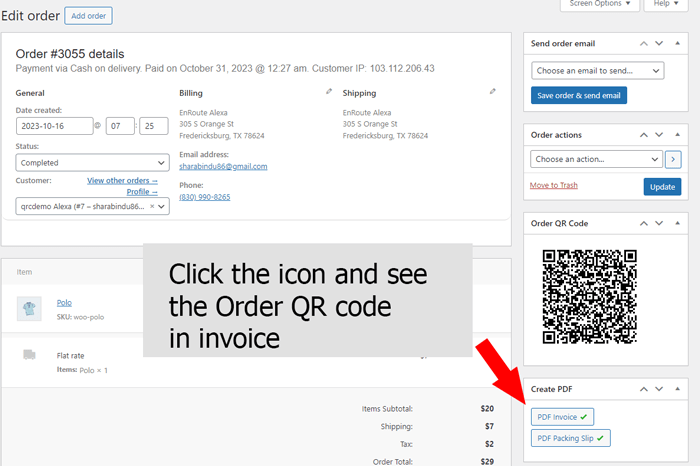Click the Tax value $2
Image resolution: width=700 pixels, height=466 pixels.
click(489, 444)
